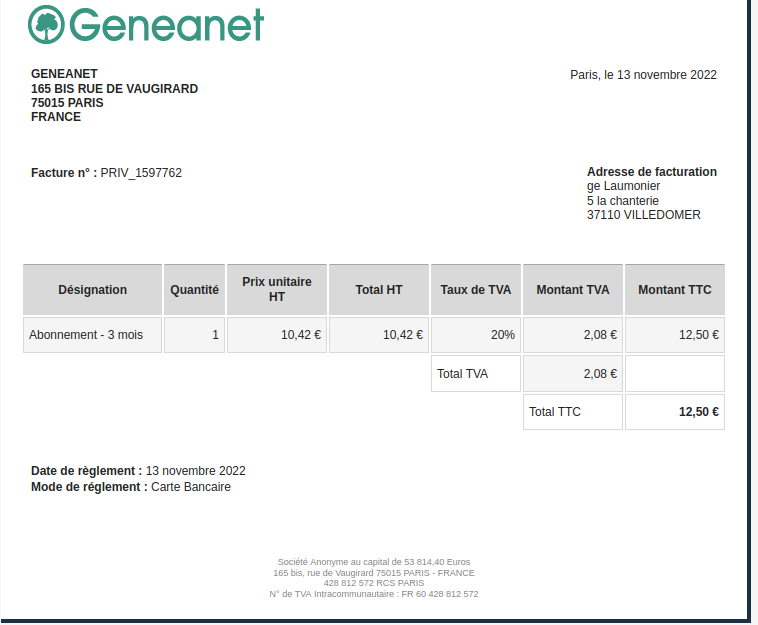Click the Montant TTC column header
Screen dimensions: 758x625
pyautogui.click(x=675, y=290)
